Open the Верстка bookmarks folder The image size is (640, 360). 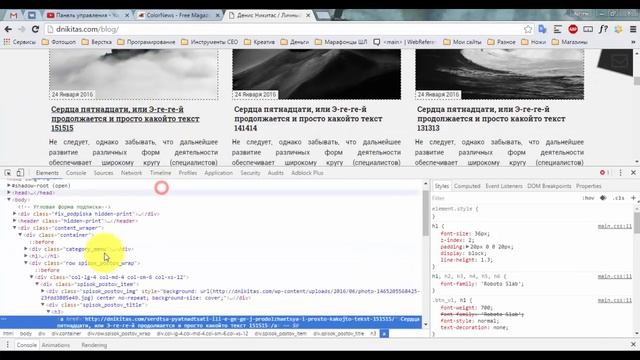click(x=96, y=42)
